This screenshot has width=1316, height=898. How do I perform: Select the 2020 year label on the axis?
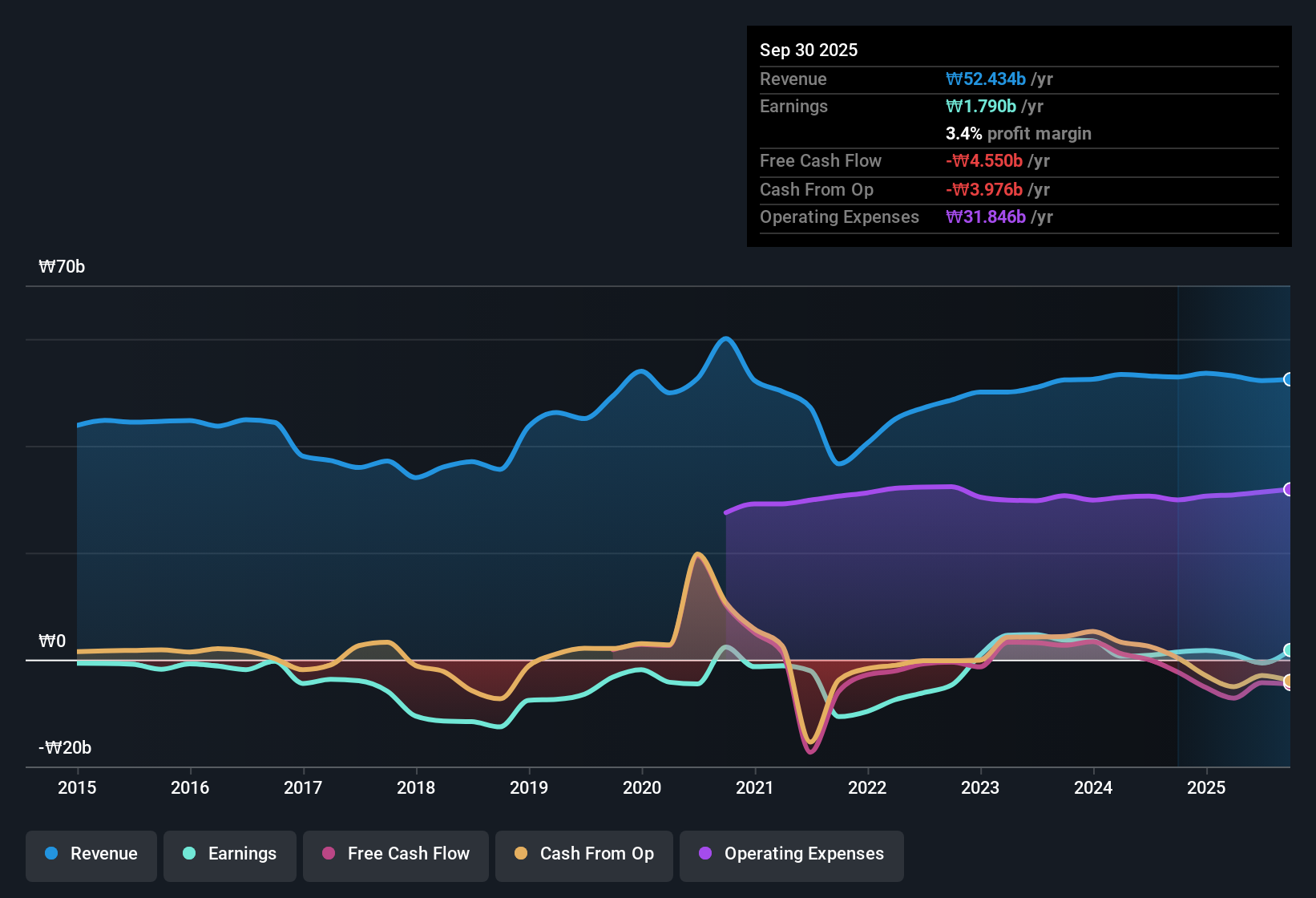[x=642, y=788]
